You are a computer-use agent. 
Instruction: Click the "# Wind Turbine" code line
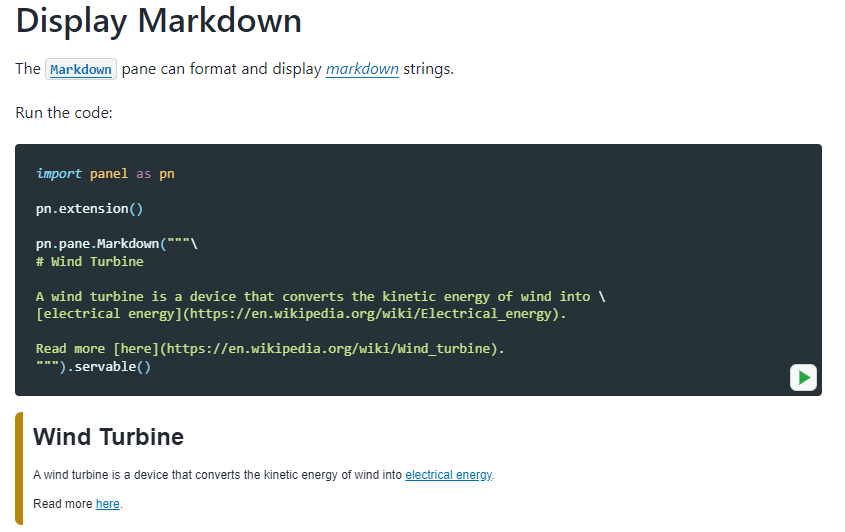click(89, 261)
